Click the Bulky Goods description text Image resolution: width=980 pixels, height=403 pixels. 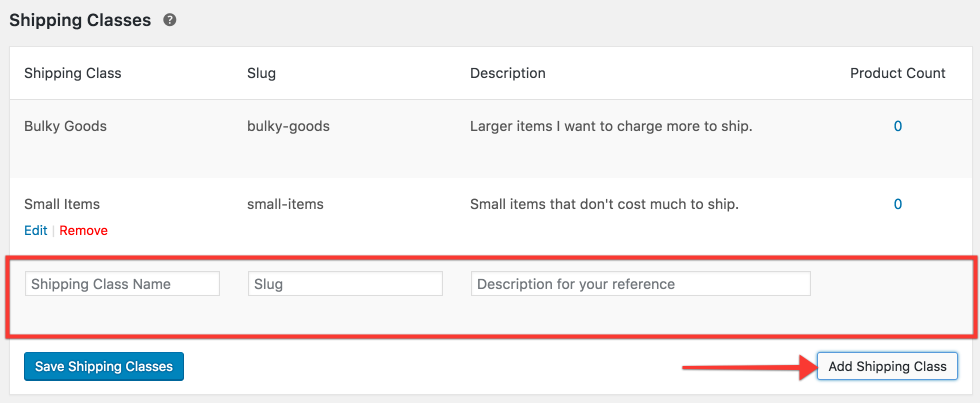pyautogui.click(x=611, y=126)
